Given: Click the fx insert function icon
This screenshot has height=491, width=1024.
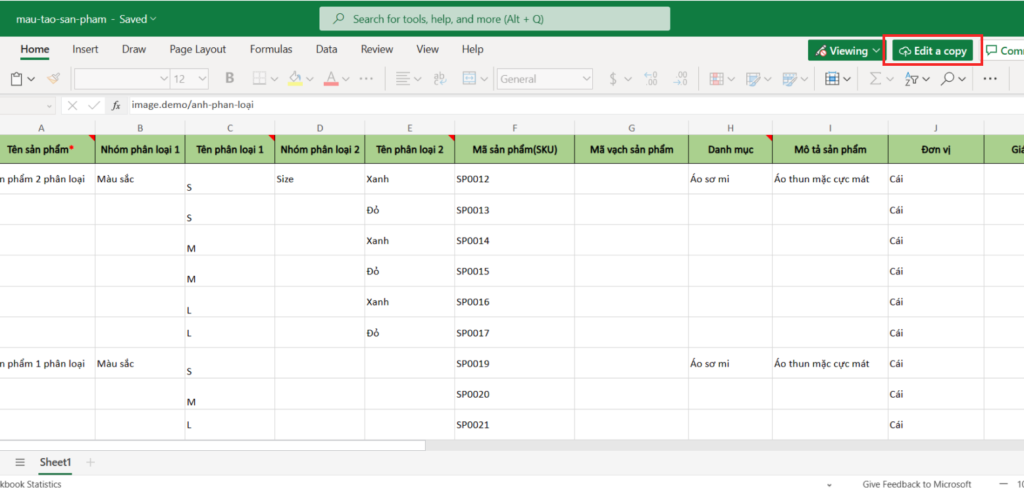Looking at the screenshot, I should coord(116,105).
